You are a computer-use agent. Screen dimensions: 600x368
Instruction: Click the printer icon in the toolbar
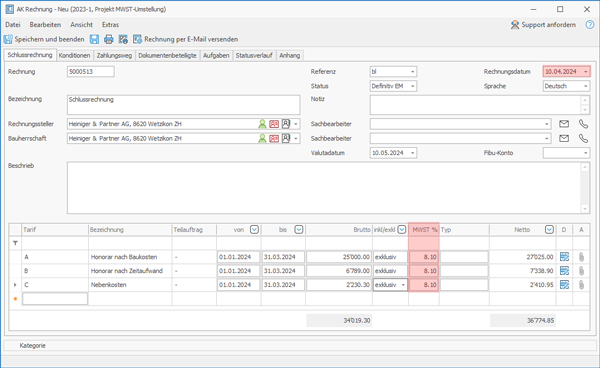(109, 39)
